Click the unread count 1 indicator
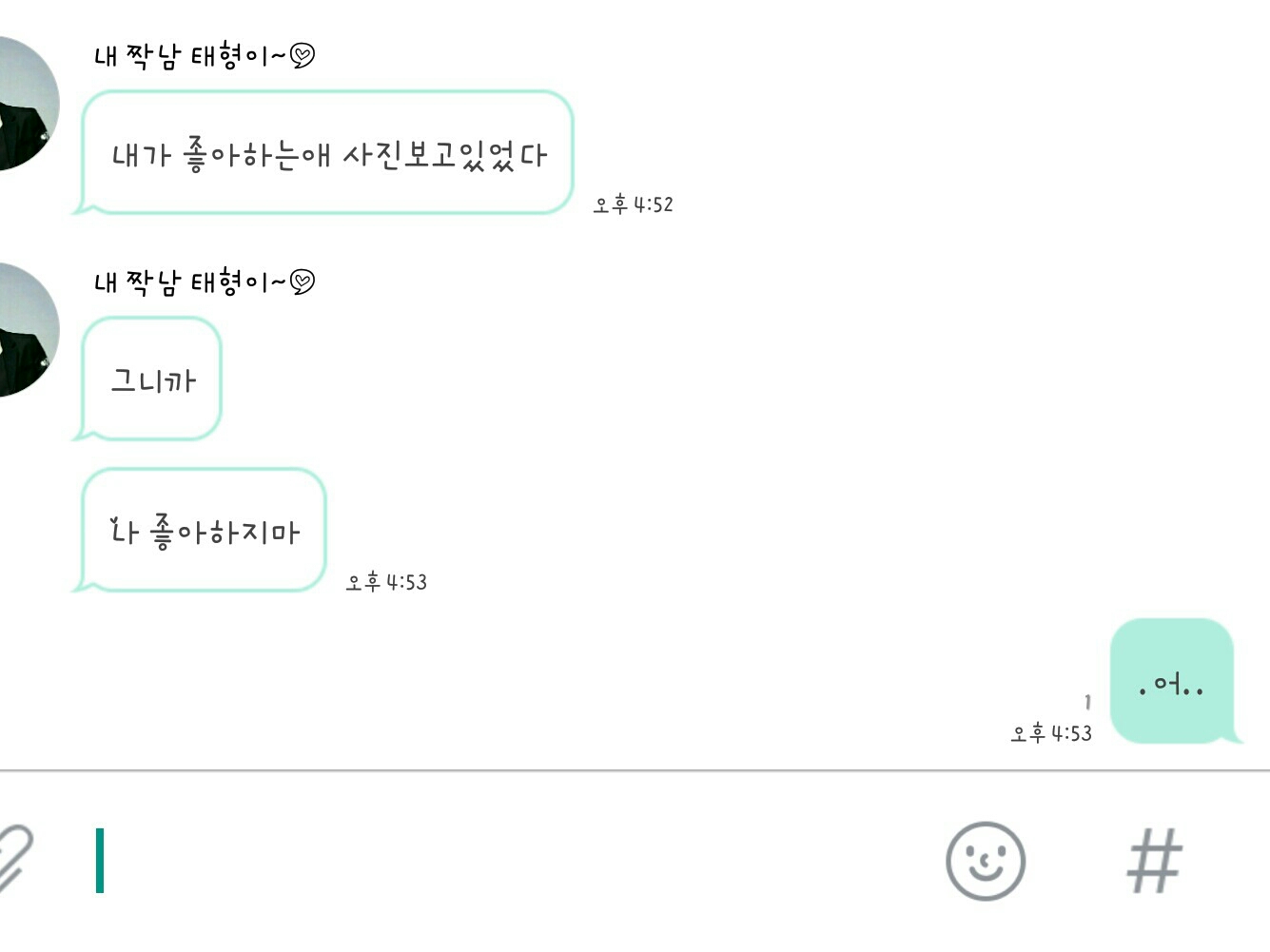 coord(1087,703)
